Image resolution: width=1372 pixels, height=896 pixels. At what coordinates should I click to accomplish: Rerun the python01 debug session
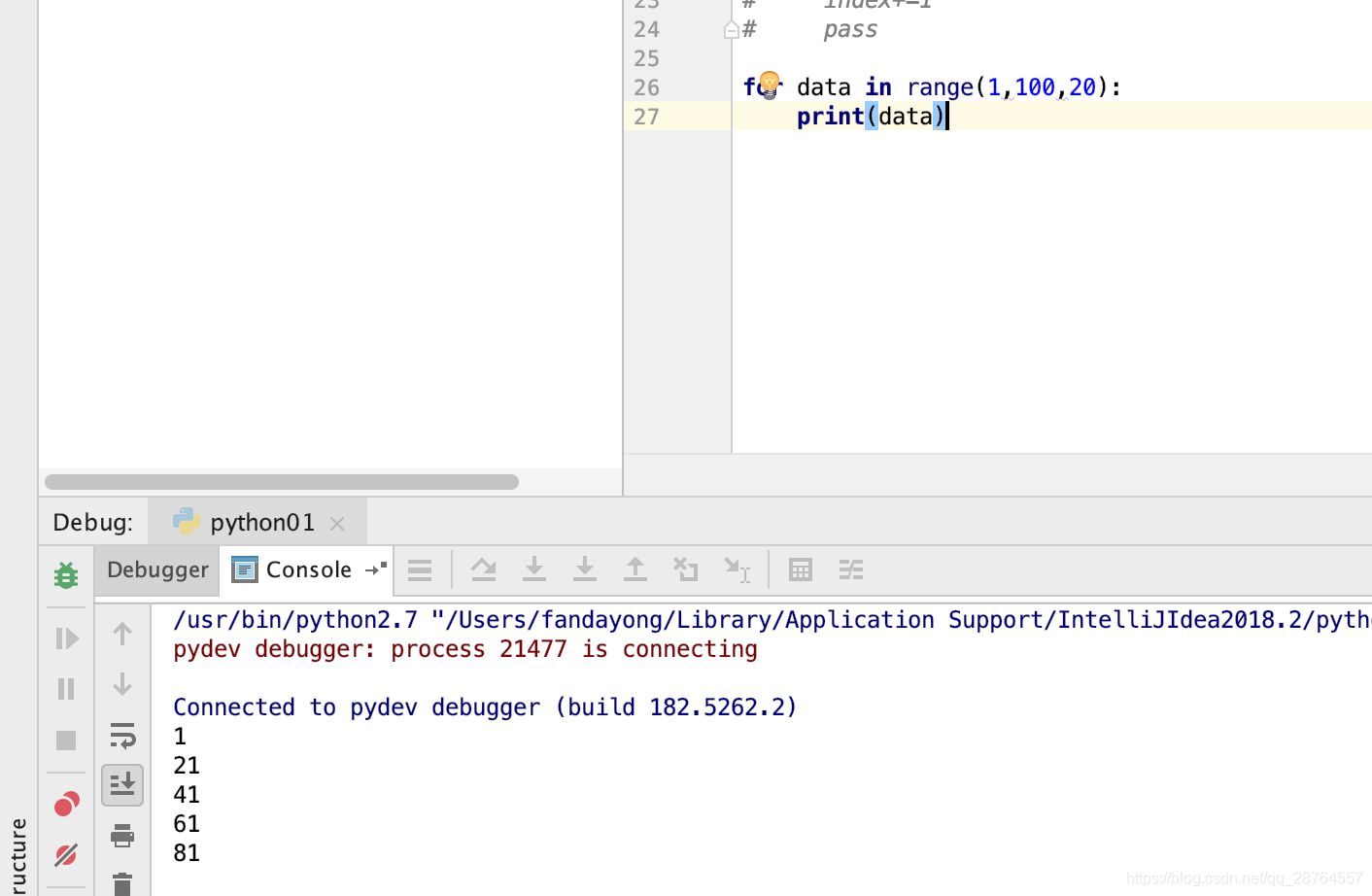(65, 574)
